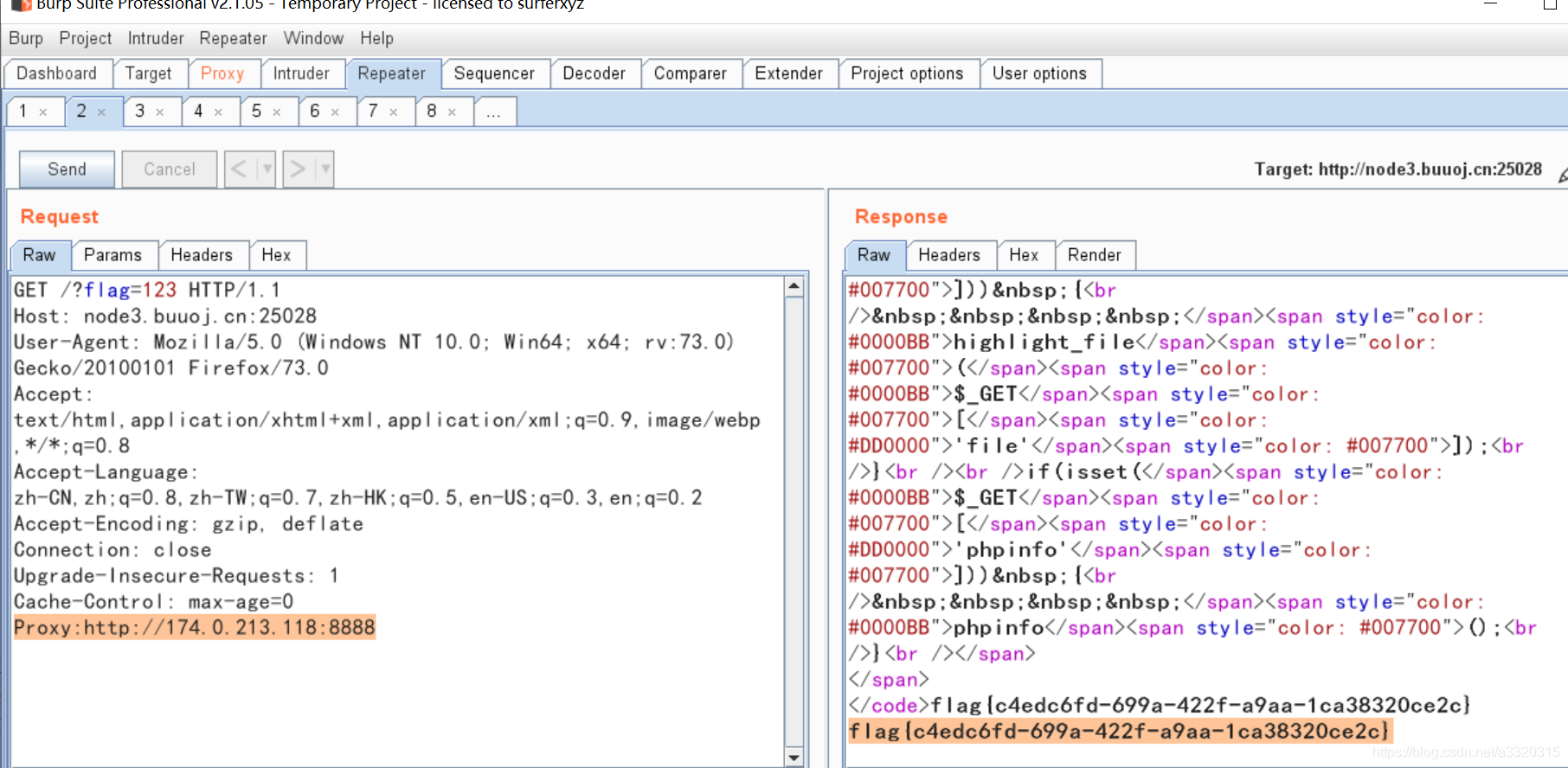1568x768 pixels.
Task: Click the Connection: close header line
Action: [x=112, y=549]
